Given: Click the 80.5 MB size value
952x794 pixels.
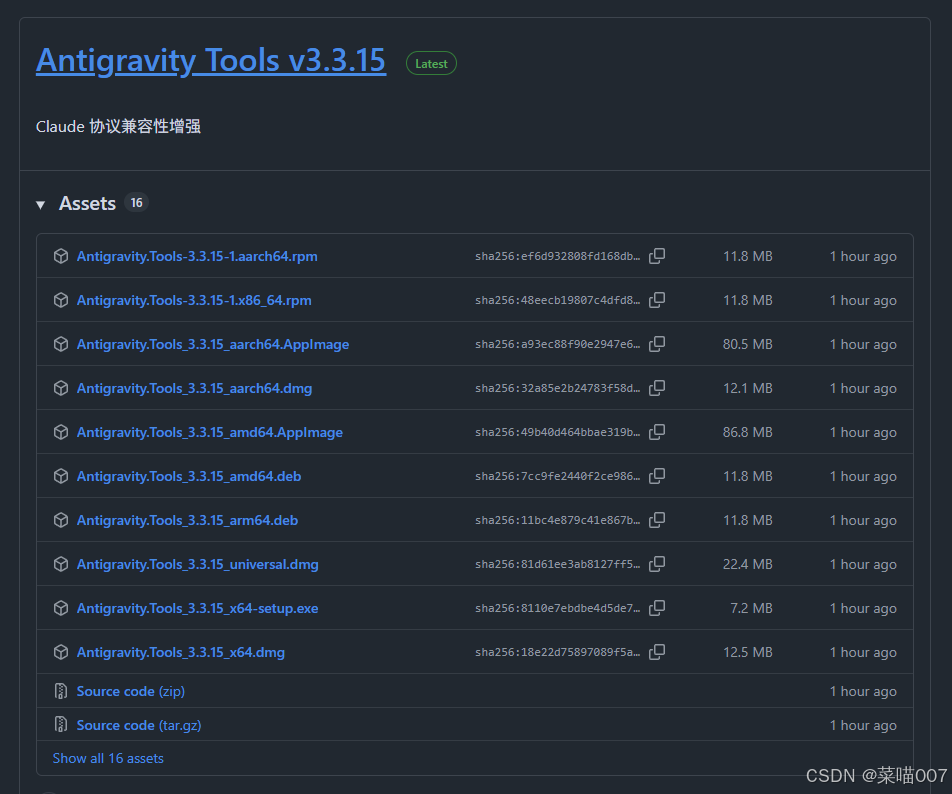Looking at the screenshot, I should (x=747, y=344).
